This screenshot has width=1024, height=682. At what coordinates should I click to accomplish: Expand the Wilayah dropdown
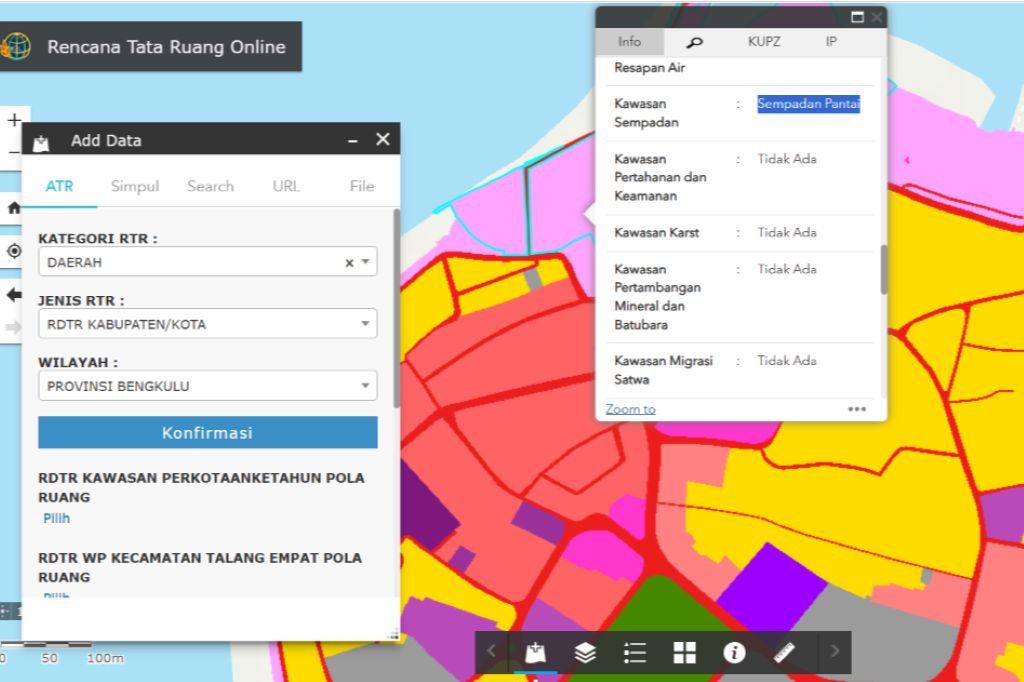[366, 385]
